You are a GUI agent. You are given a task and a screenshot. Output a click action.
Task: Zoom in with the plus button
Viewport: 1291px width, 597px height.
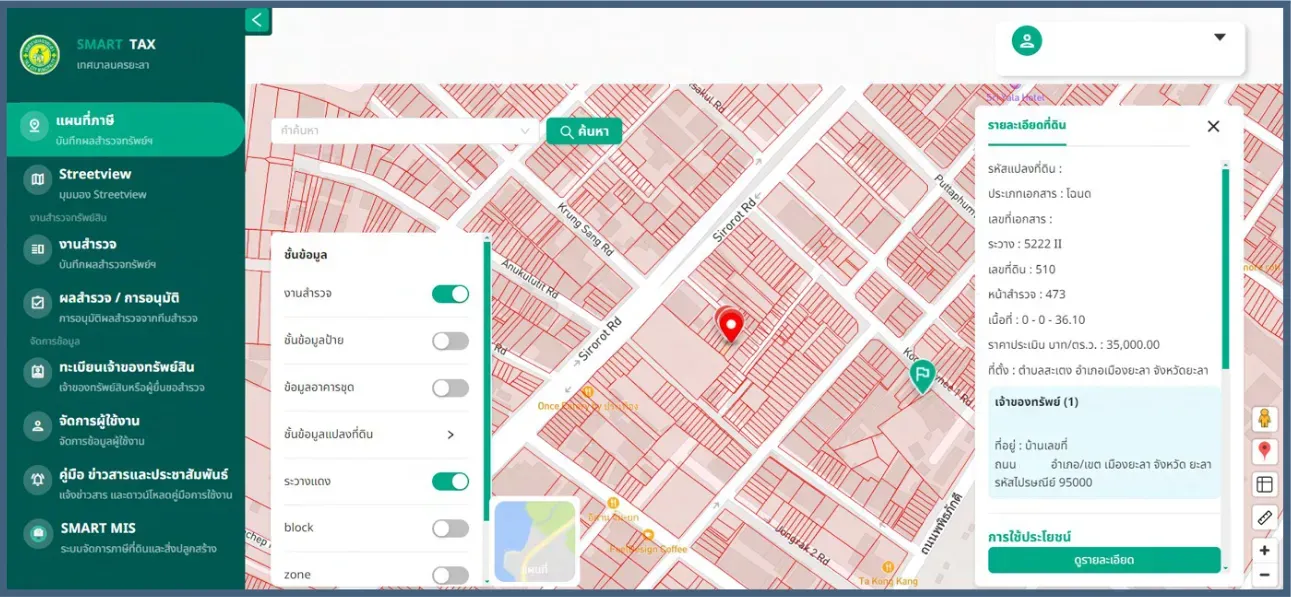click(1264, 550)
